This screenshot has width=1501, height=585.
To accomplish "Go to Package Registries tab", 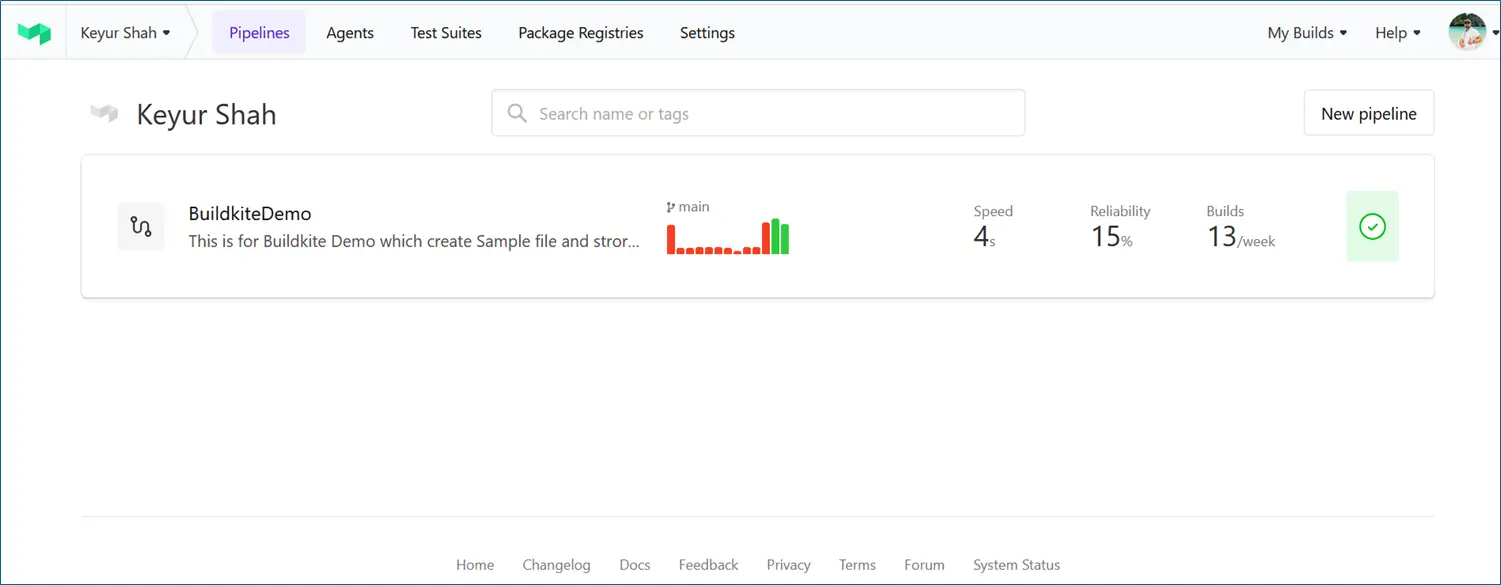I will click(x=580, y=33).
